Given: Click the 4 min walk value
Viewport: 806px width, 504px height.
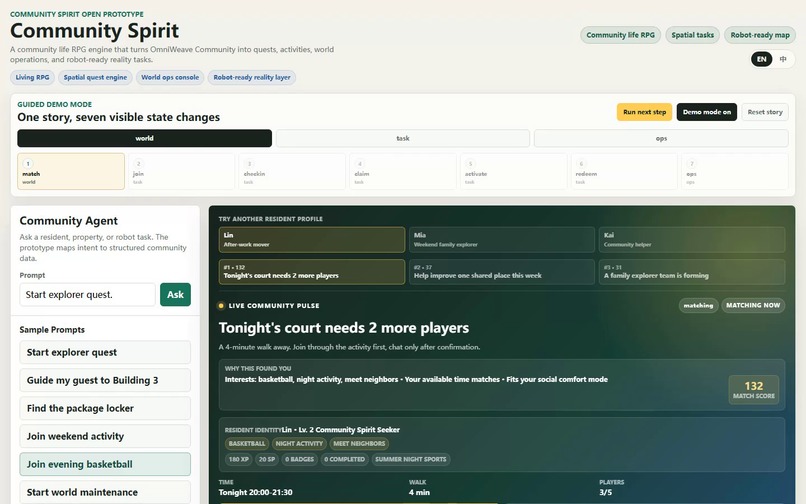Looking at the screenshot, I should click(x=419, y=492).
